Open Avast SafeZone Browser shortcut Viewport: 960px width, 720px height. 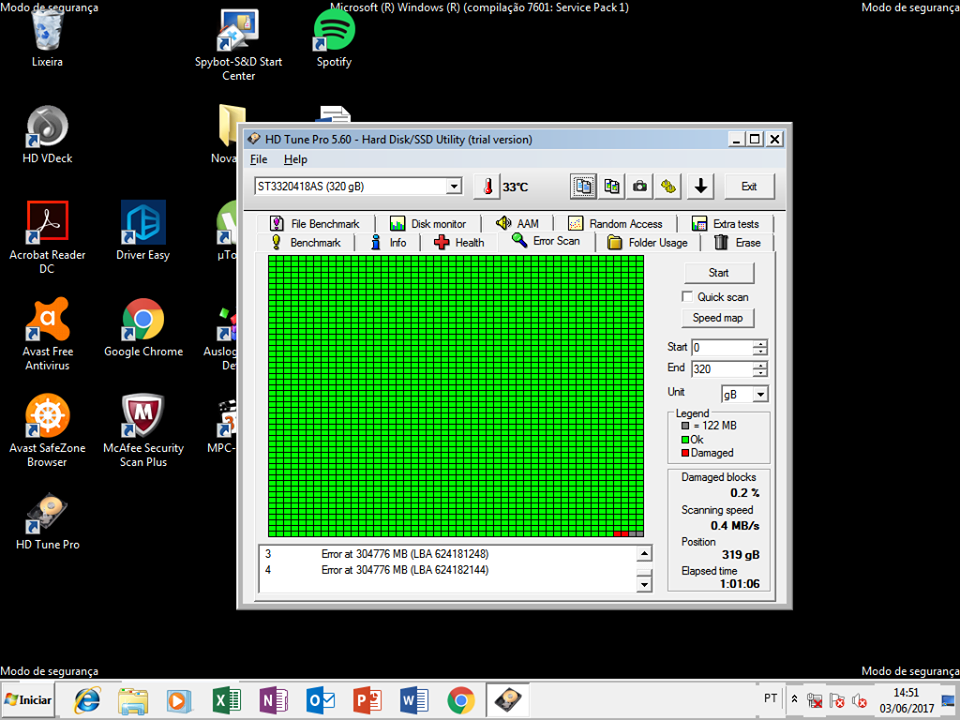coord(47,431)
